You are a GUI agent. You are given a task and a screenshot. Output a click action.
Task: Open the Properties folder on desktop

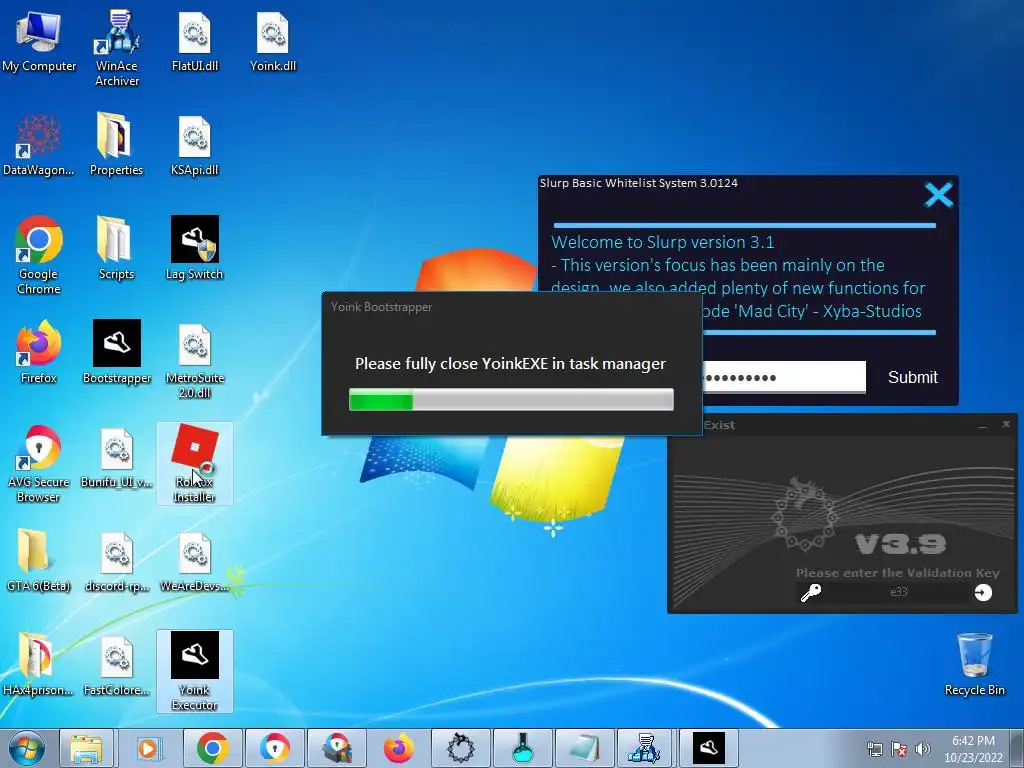click(116, 145)
